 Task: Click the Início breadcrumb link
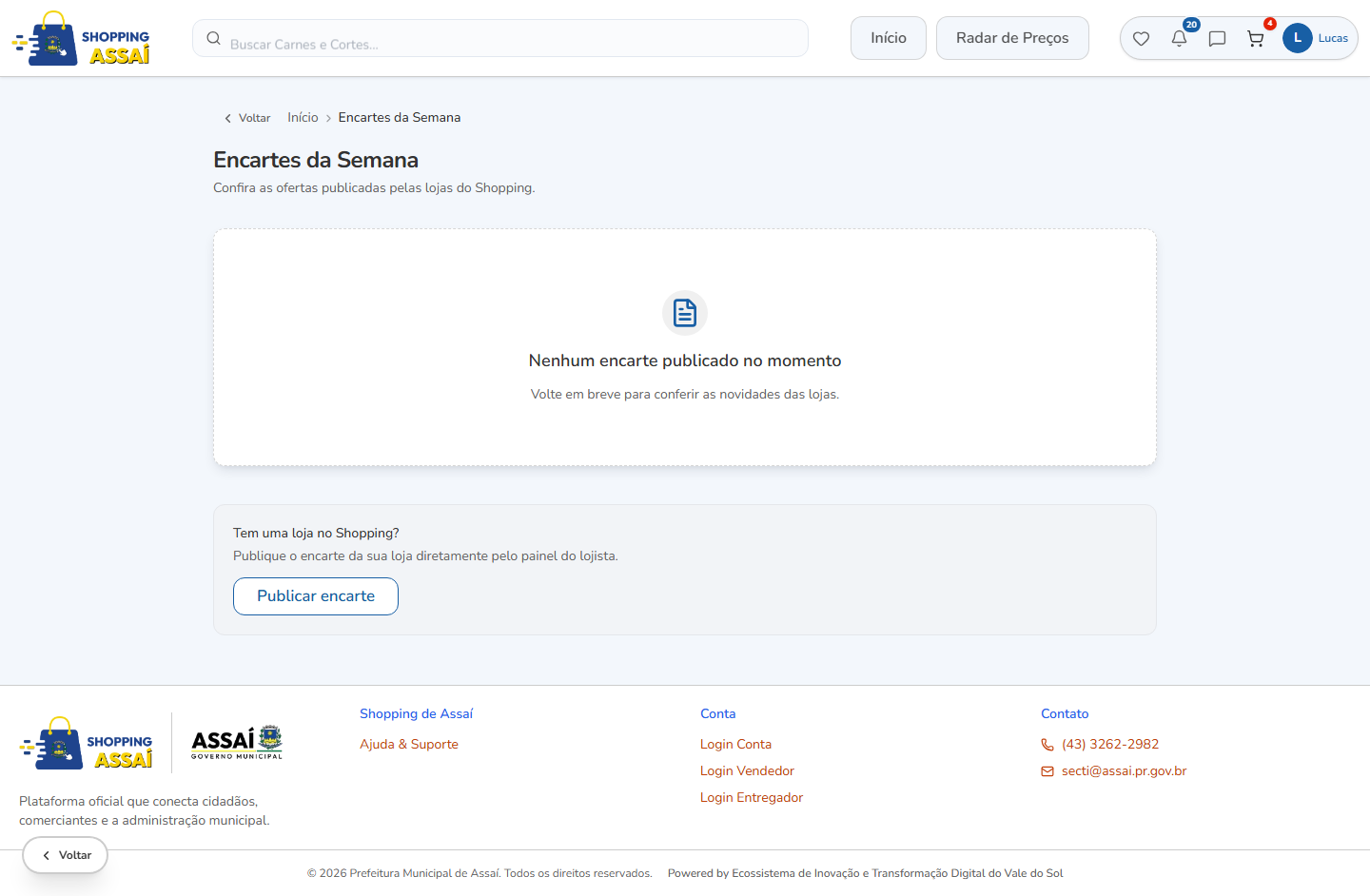pos(303,117)
